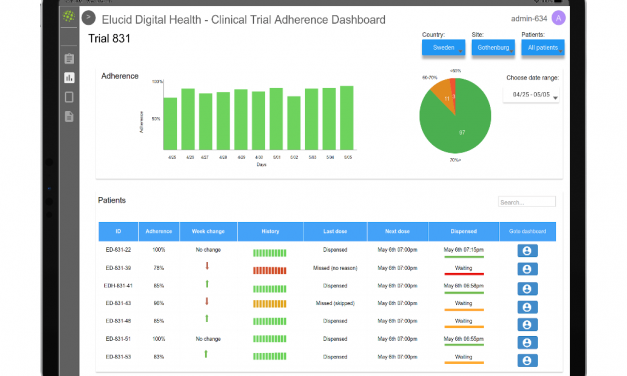Click green history bar for ED-831-51
This screenshot has width=627, height=376.
[270, 339]
